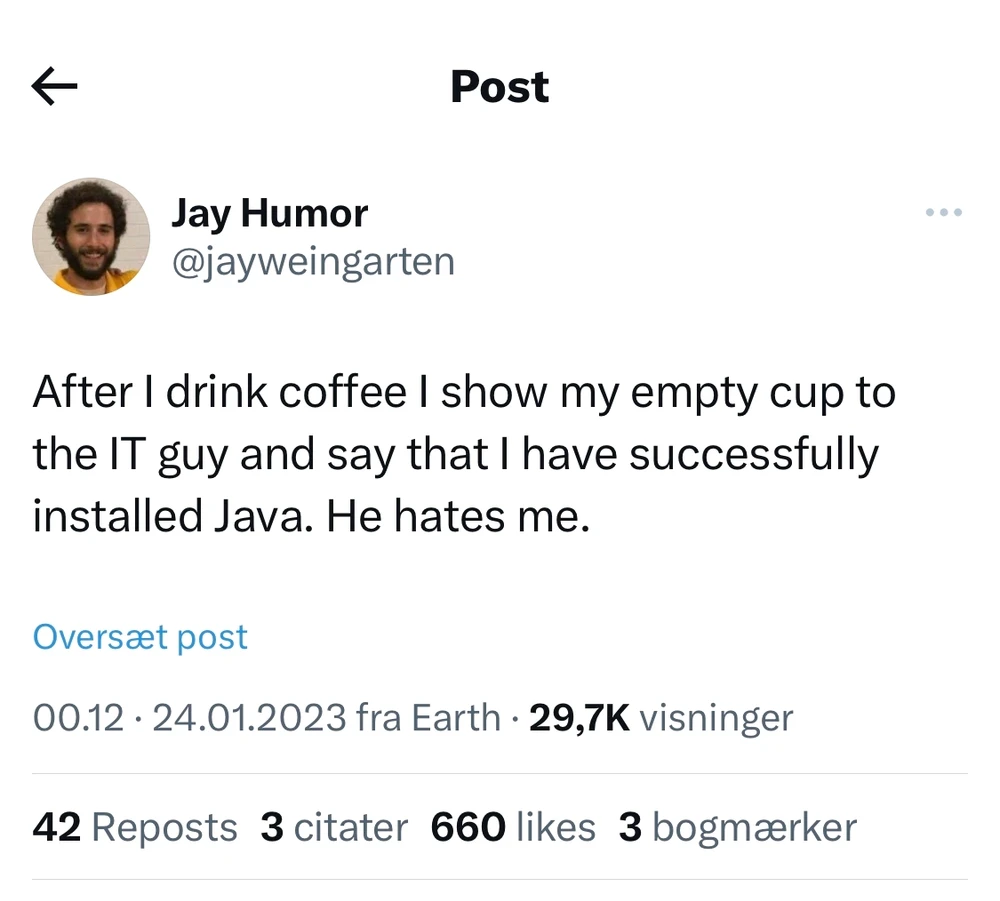1000x901 pixels.
Task: Open the three-dot more options menu
Action: pos(943,212)
